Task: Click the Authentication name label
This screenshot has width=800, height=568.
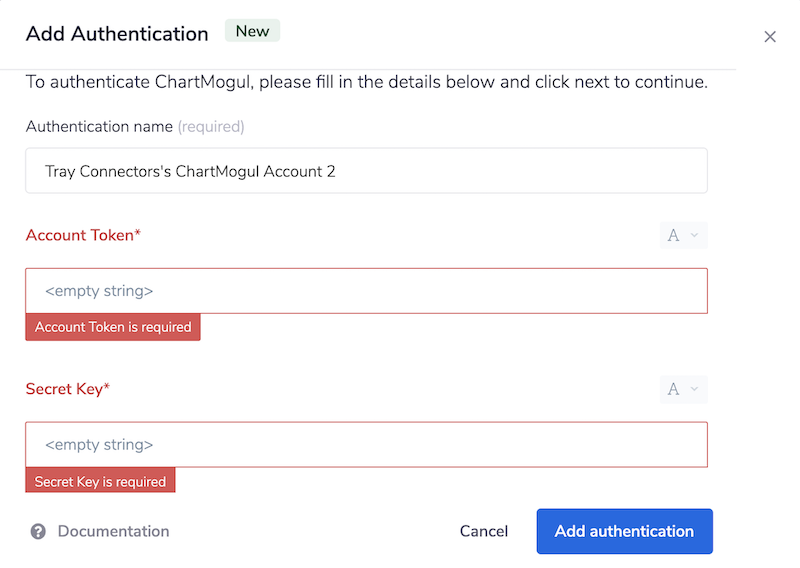Action: point(99,127)
